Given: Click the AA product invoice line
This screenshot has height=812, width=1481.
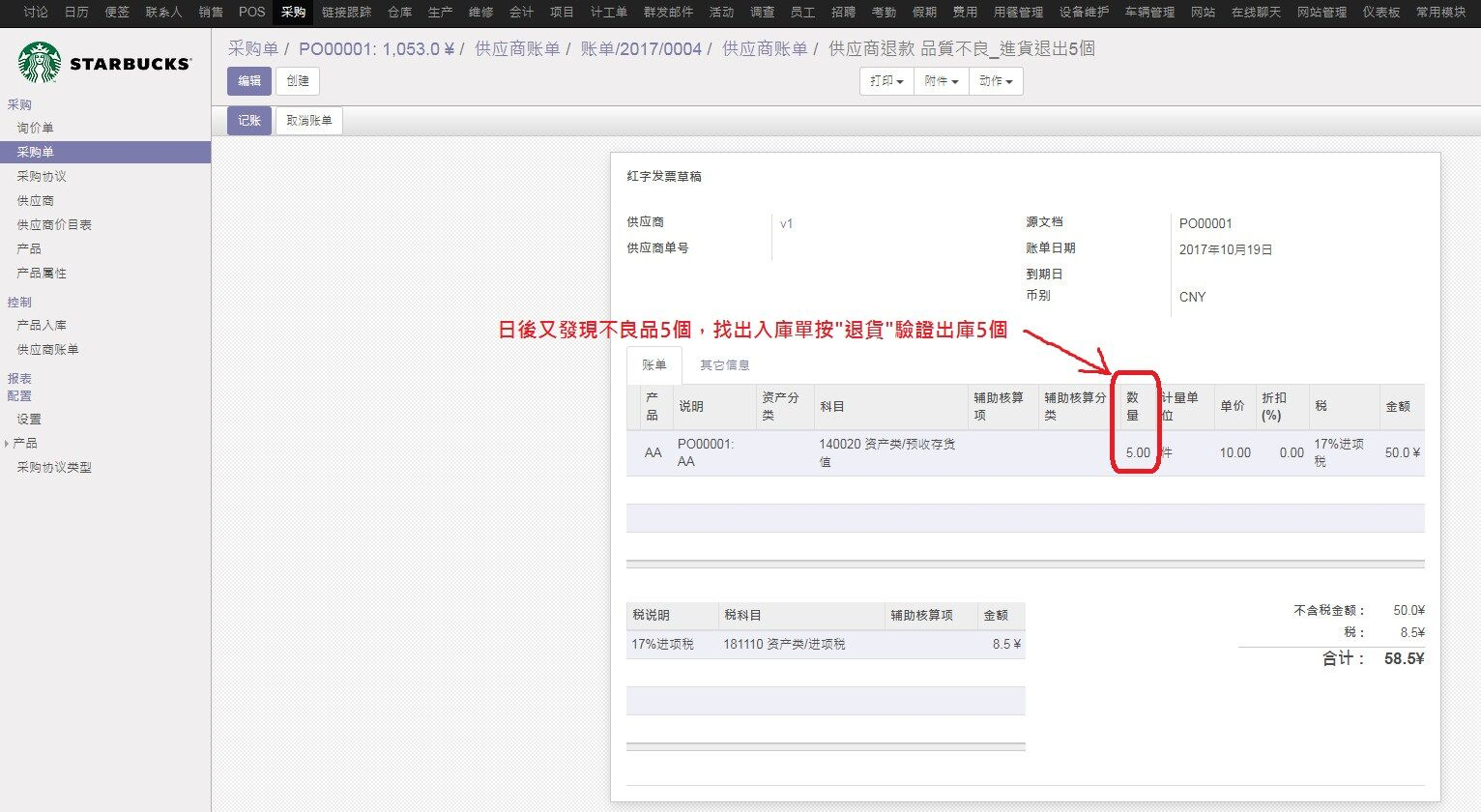Looking at the screenshot, I should click(1025, 452).
